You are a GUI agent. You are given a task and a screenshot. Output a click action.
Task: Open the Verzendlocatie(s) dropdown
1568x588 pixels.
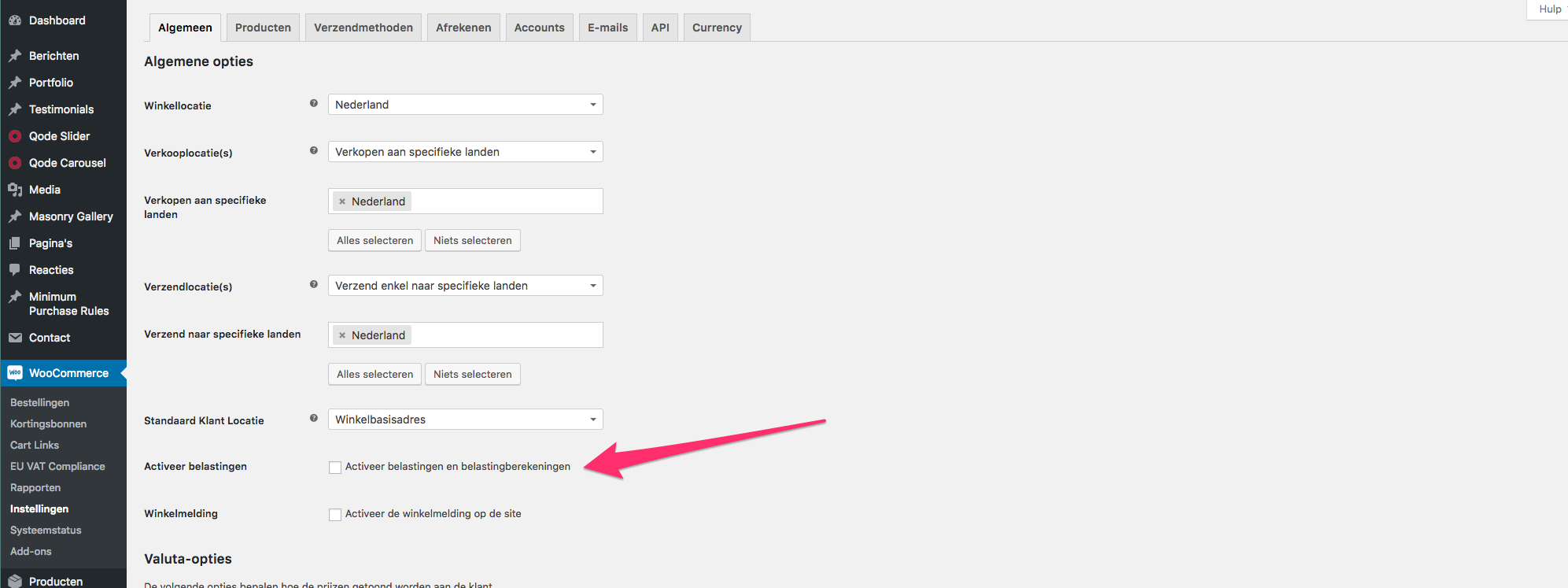(466, 286)
